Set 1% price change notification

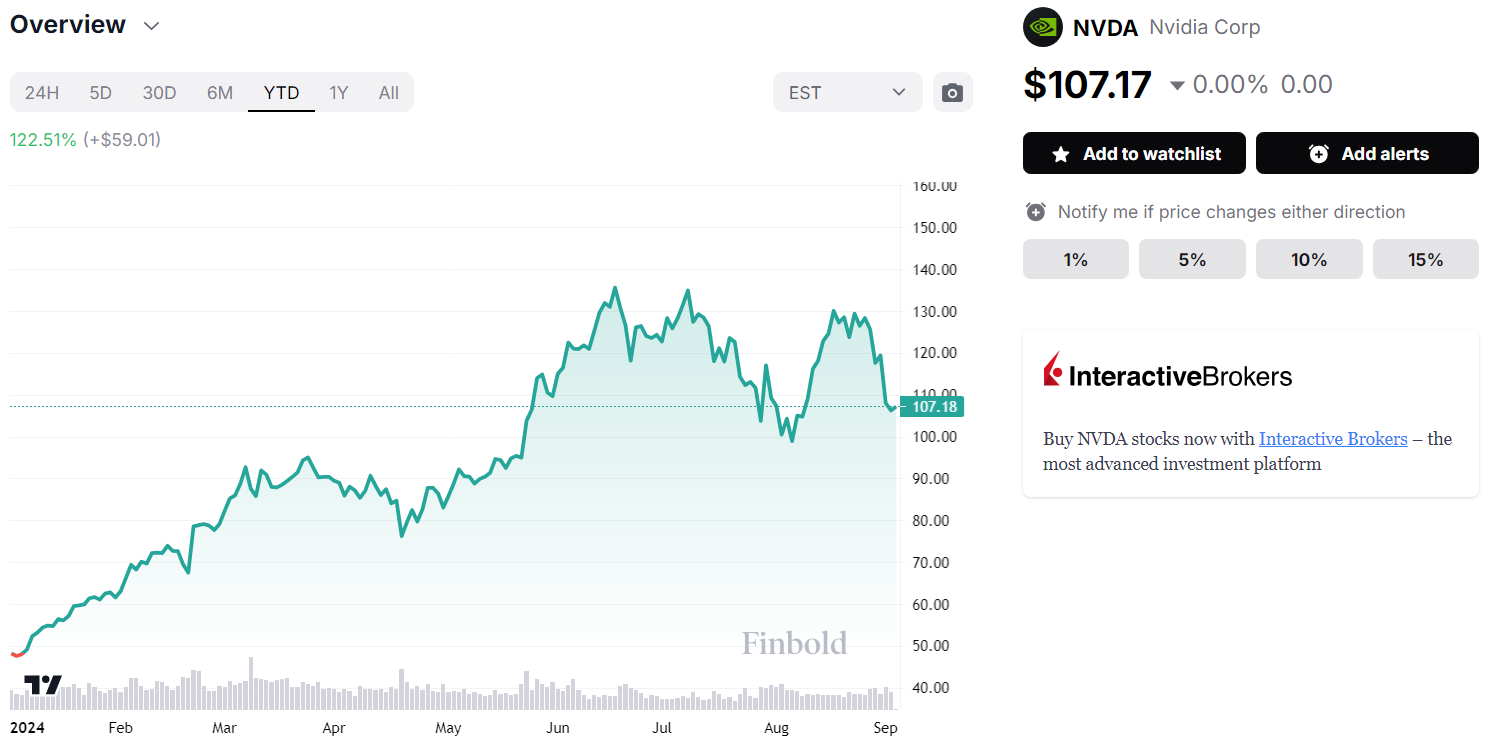click(1076, 259)
